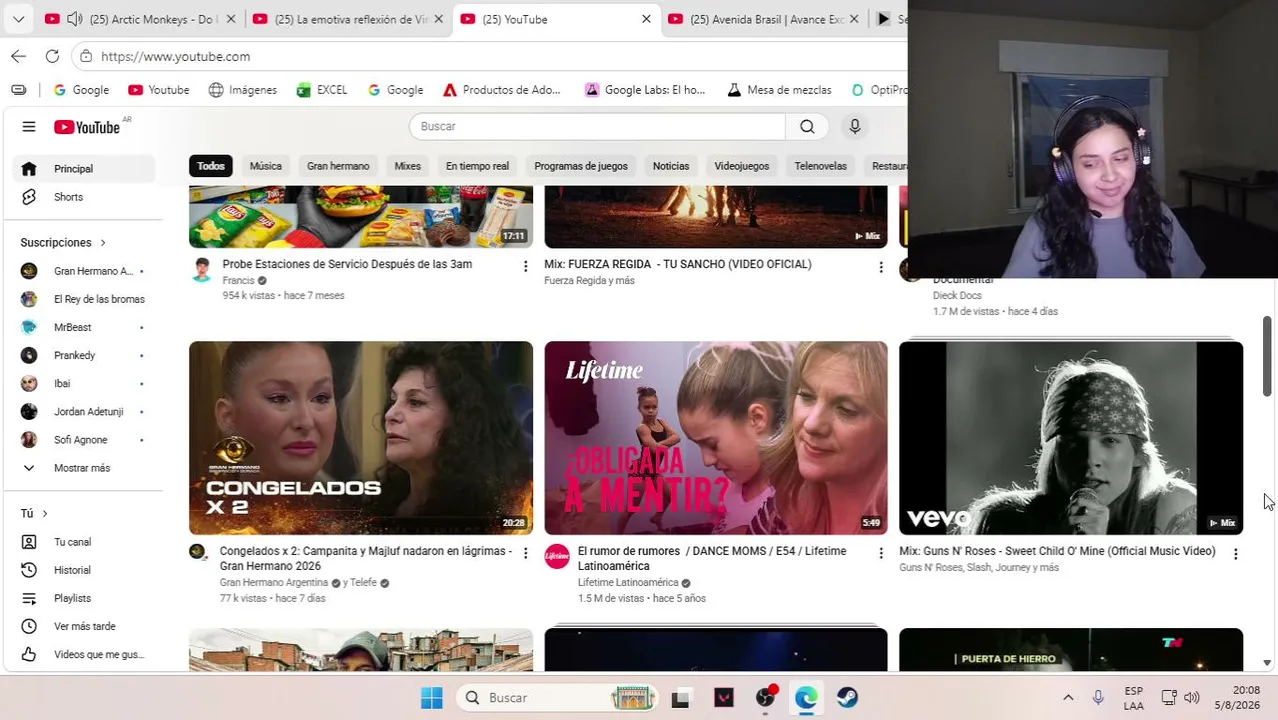
Task: Open Lifetime Latinoamérica channel avatar
Action: coord(557,557)
